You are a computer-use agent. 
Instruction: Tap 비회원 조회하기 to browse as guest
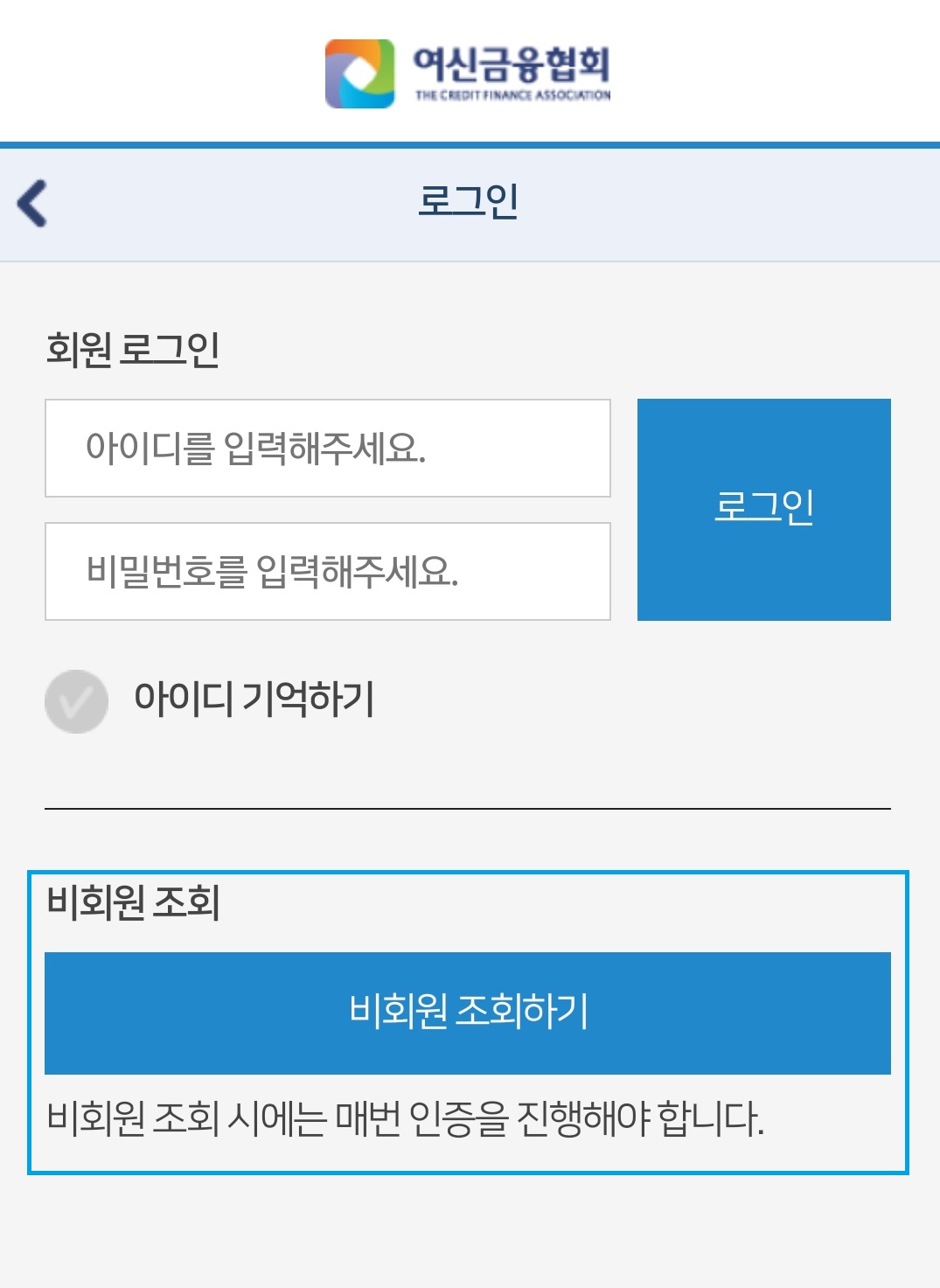(x=470, y=1012)
